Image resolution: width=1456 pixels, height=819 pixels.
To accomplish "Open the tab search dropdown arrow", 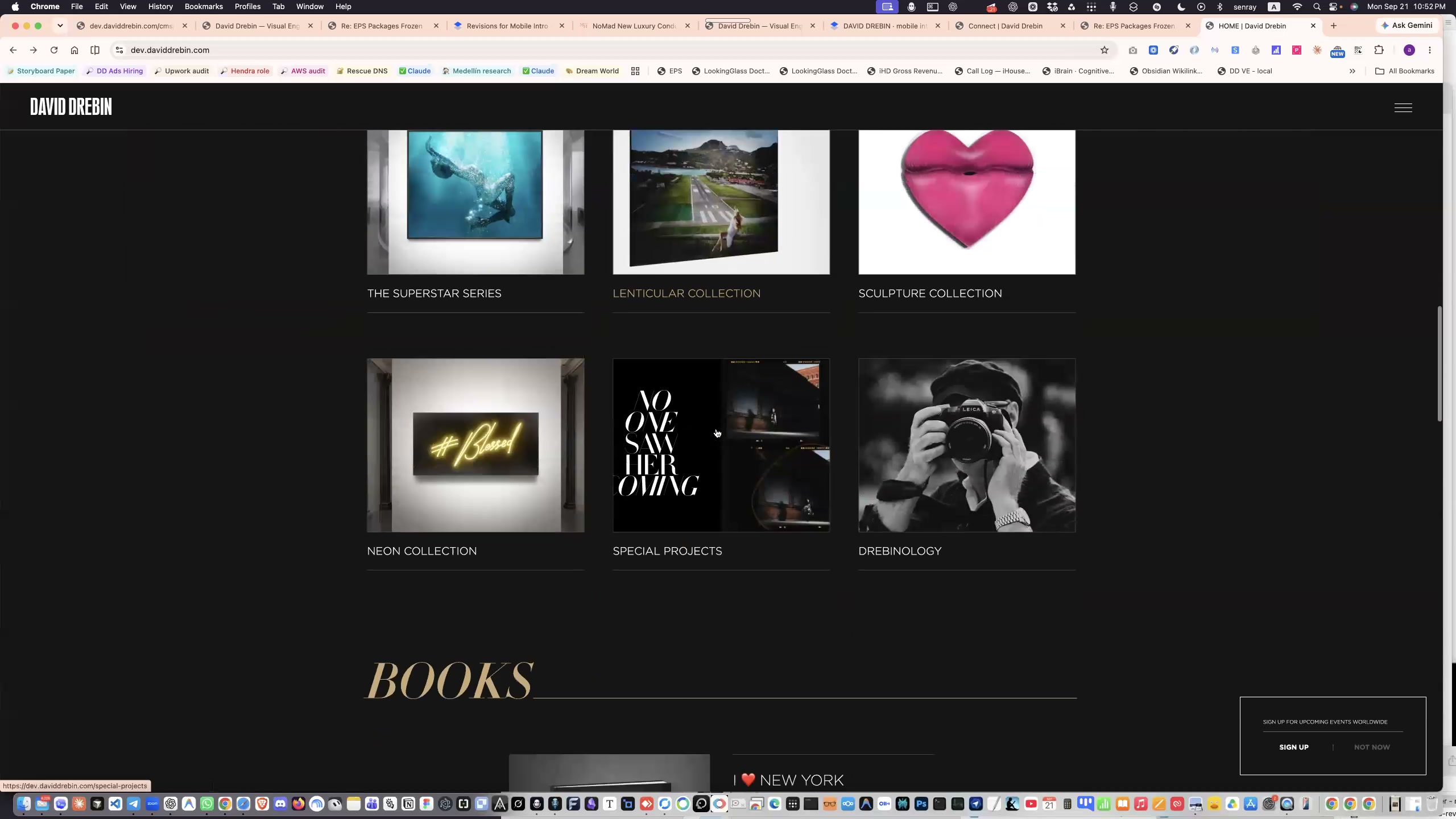I will pos(60,26).
